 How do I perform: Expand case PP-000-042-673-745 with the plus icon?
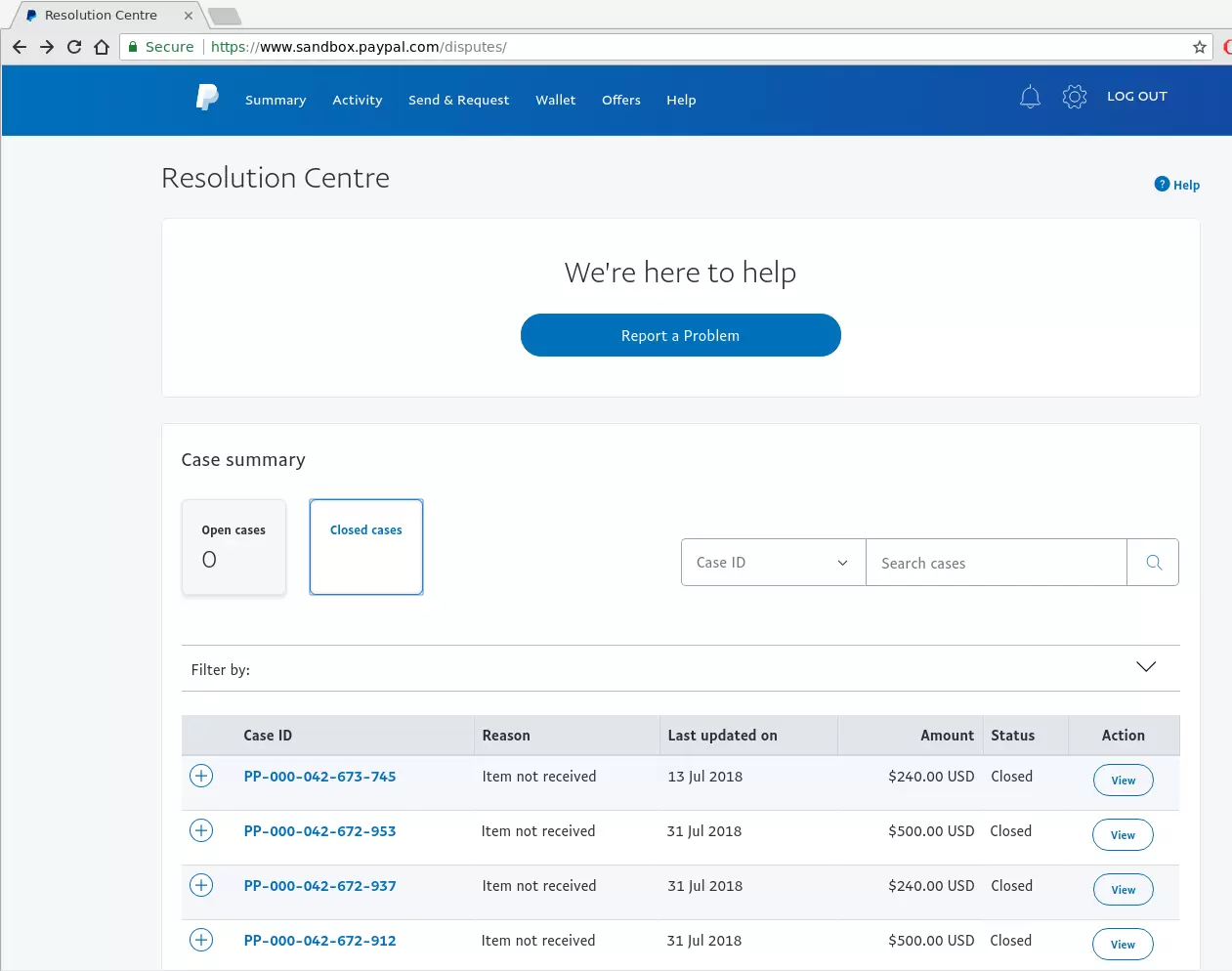(x=201, y=775)
